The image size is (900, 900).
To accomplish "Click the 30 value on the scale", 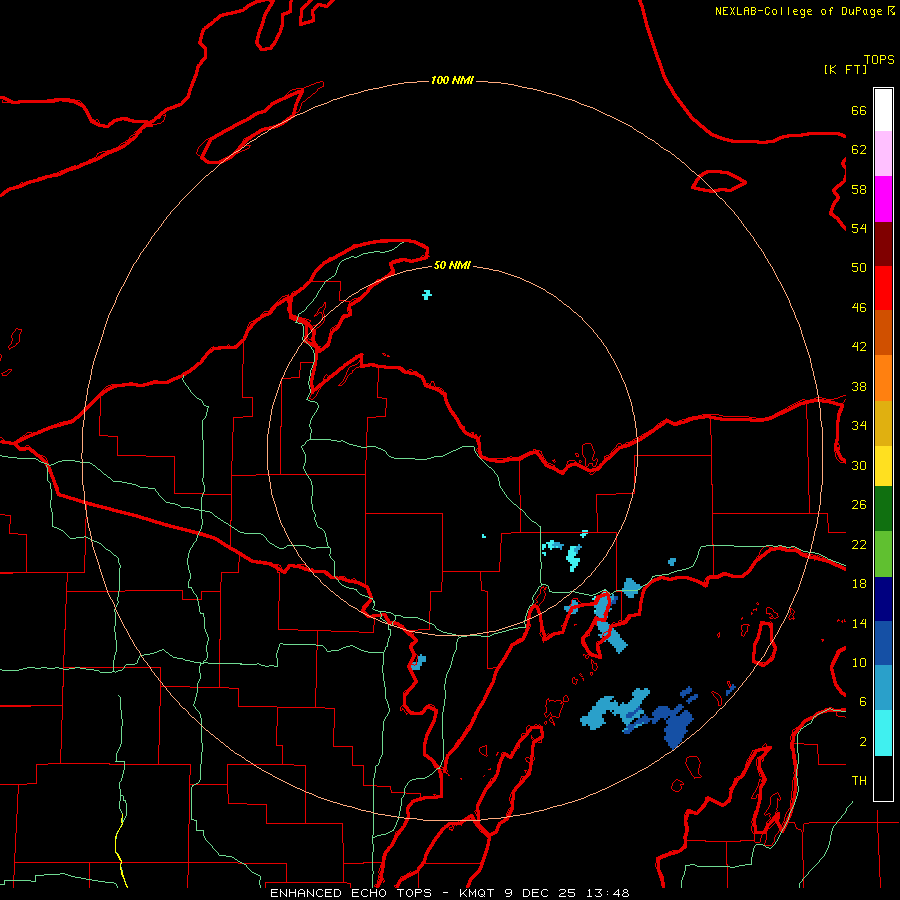I will point(859,465).
